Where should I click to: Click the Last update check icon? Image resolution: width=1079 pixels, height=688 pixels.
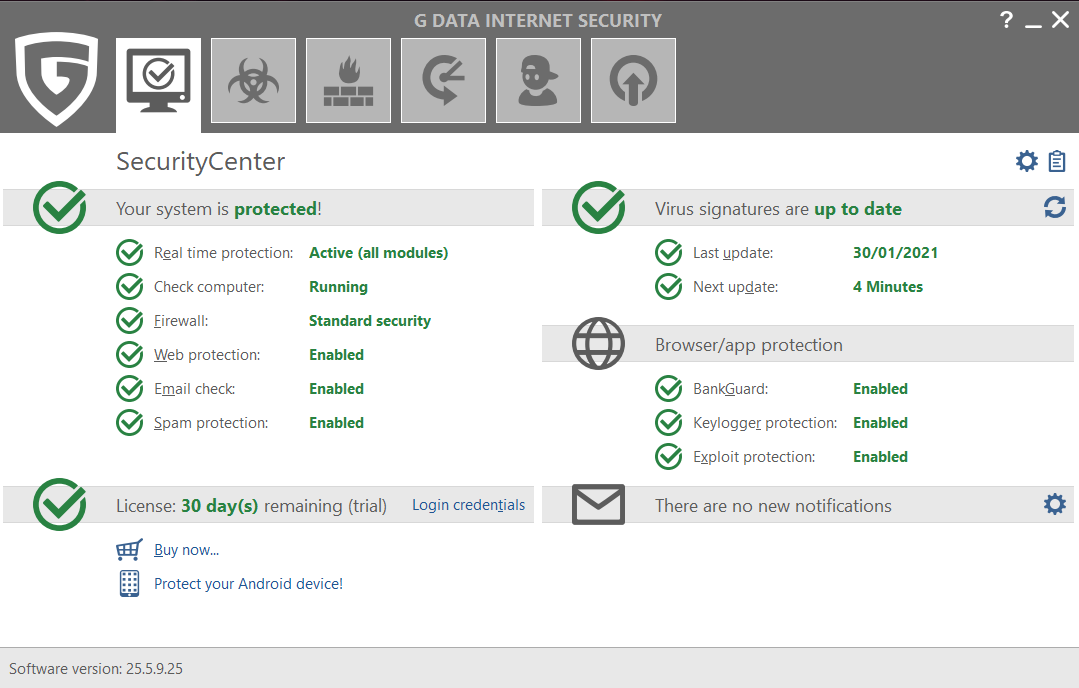click(668, 252)
